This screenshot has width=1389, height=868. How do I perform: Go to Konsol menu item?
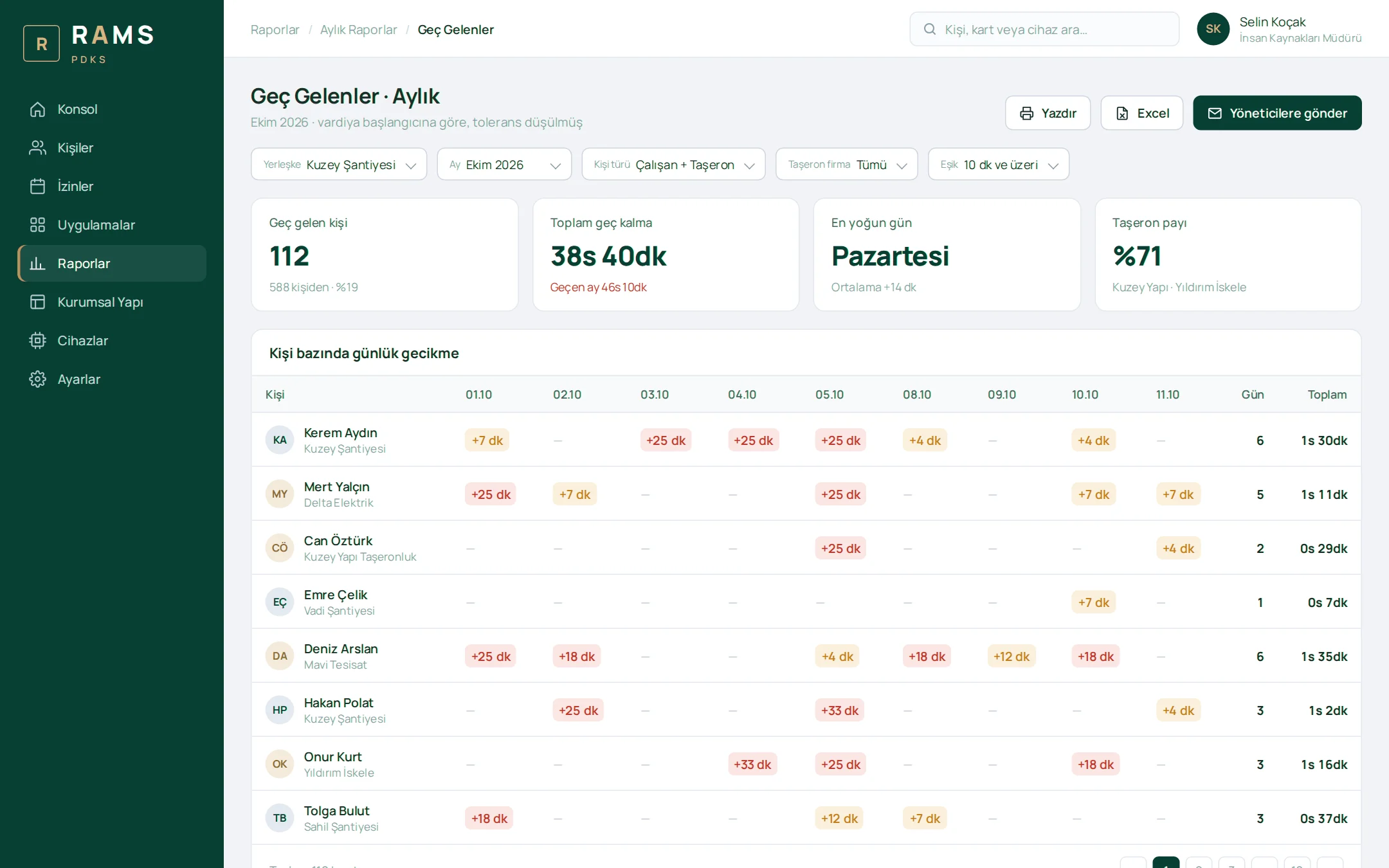112,109
